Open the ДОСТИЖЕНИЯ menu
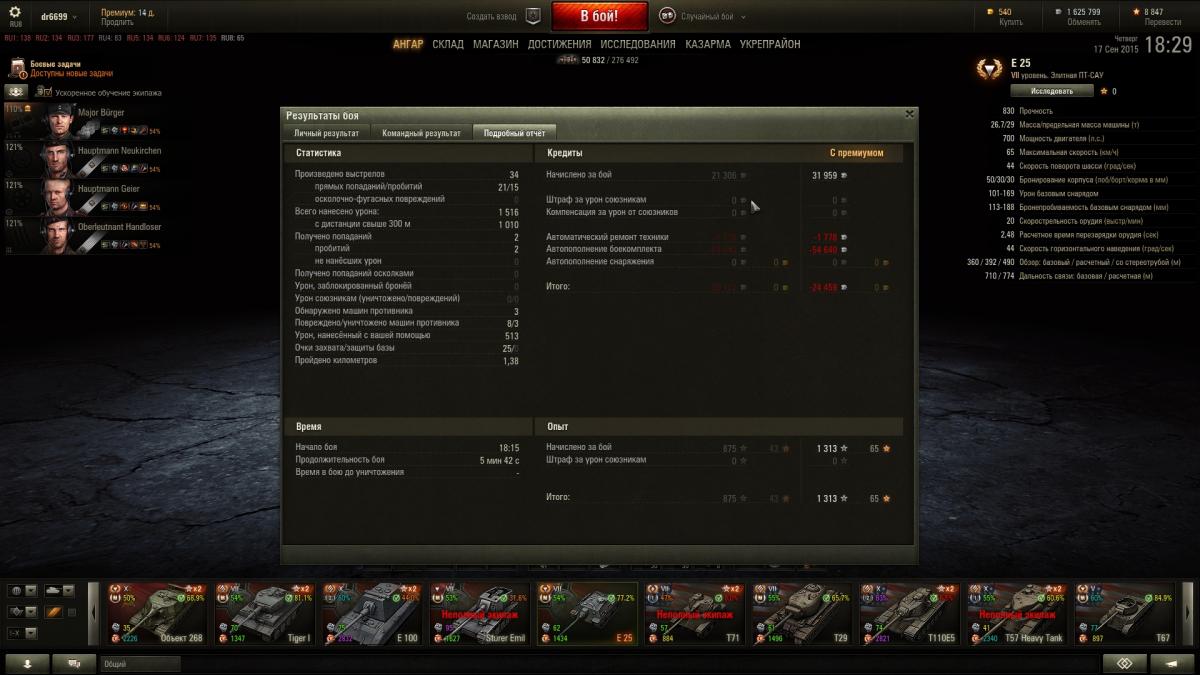The image size is (1200, 675). (559, 44)
